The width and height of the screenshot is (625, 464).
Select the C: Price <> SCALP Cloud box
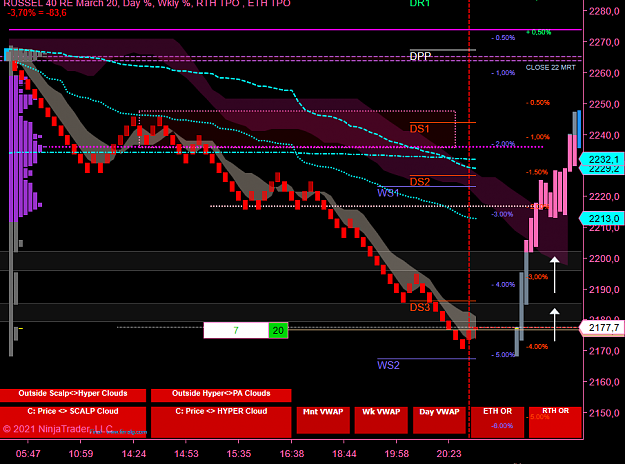click(x=73, y=422)
